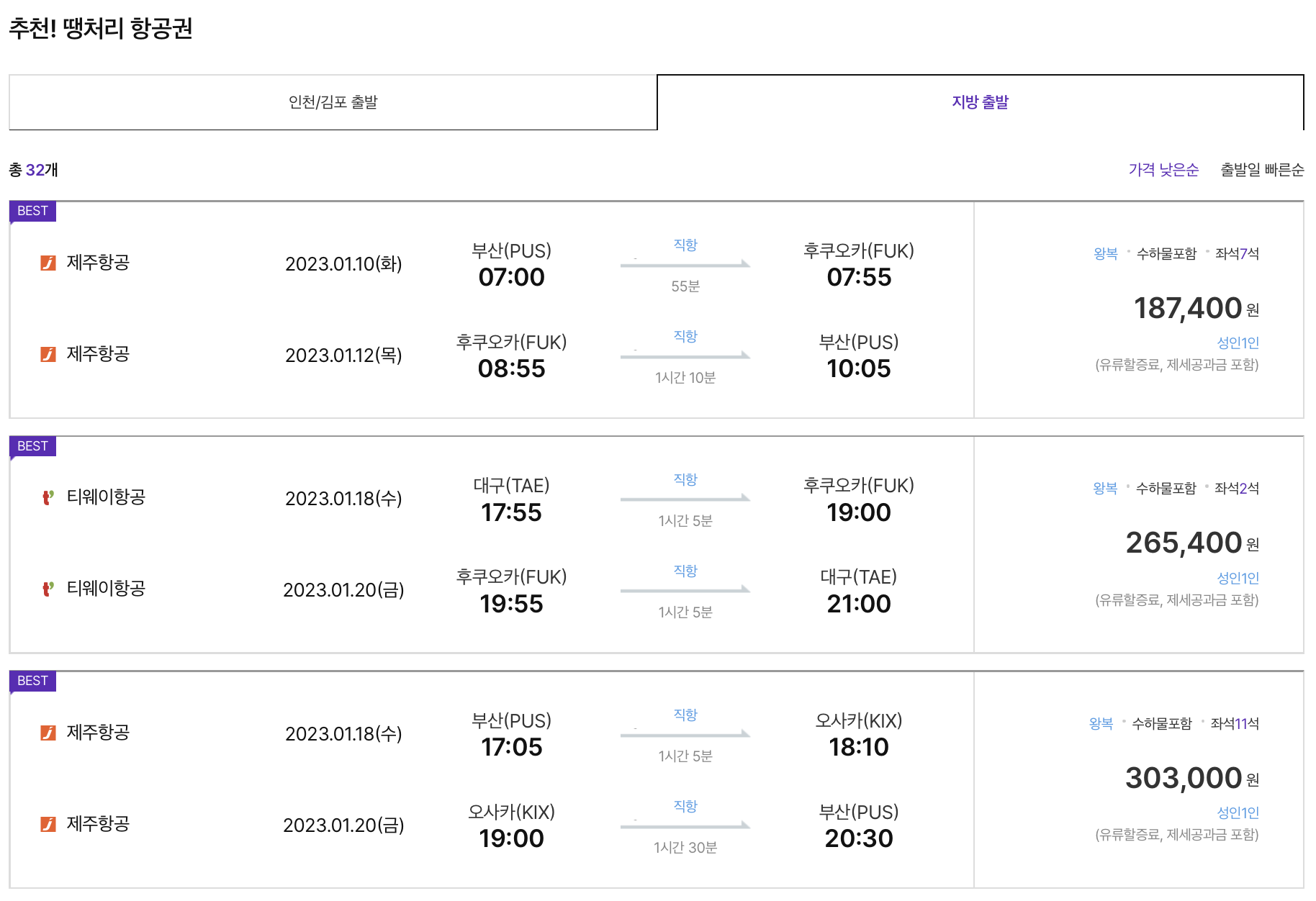Click the 2023.01.10(화) date
The width and height of the screenshot is (1316, 901).
[x=343, y=264]
